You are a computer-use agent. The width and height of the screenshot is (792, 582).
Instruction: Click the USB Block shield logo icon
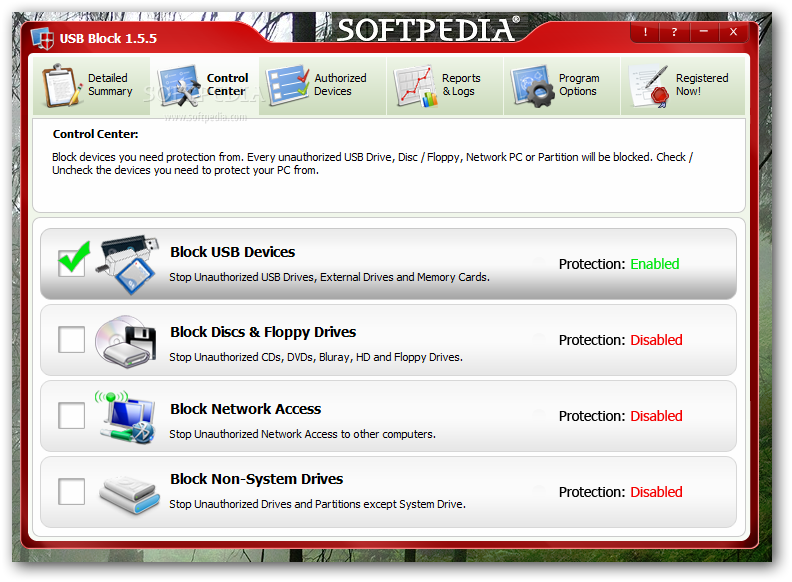tap(42, 38)
